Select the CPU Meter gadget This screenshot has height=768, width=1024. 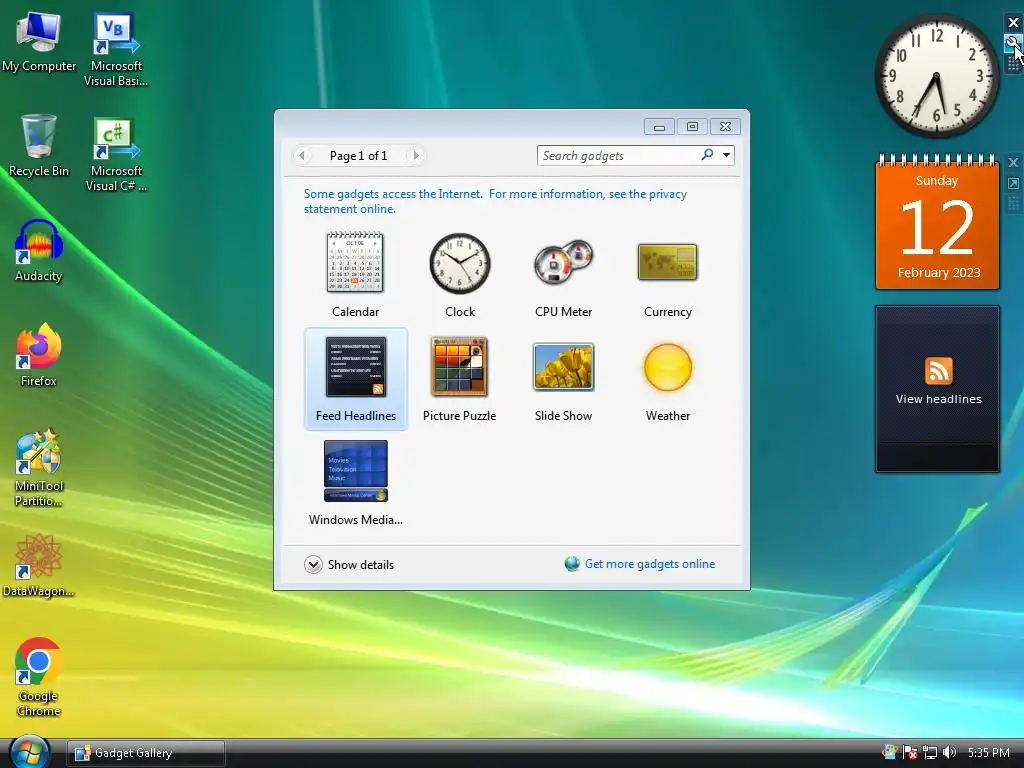(x=564, y=274)
